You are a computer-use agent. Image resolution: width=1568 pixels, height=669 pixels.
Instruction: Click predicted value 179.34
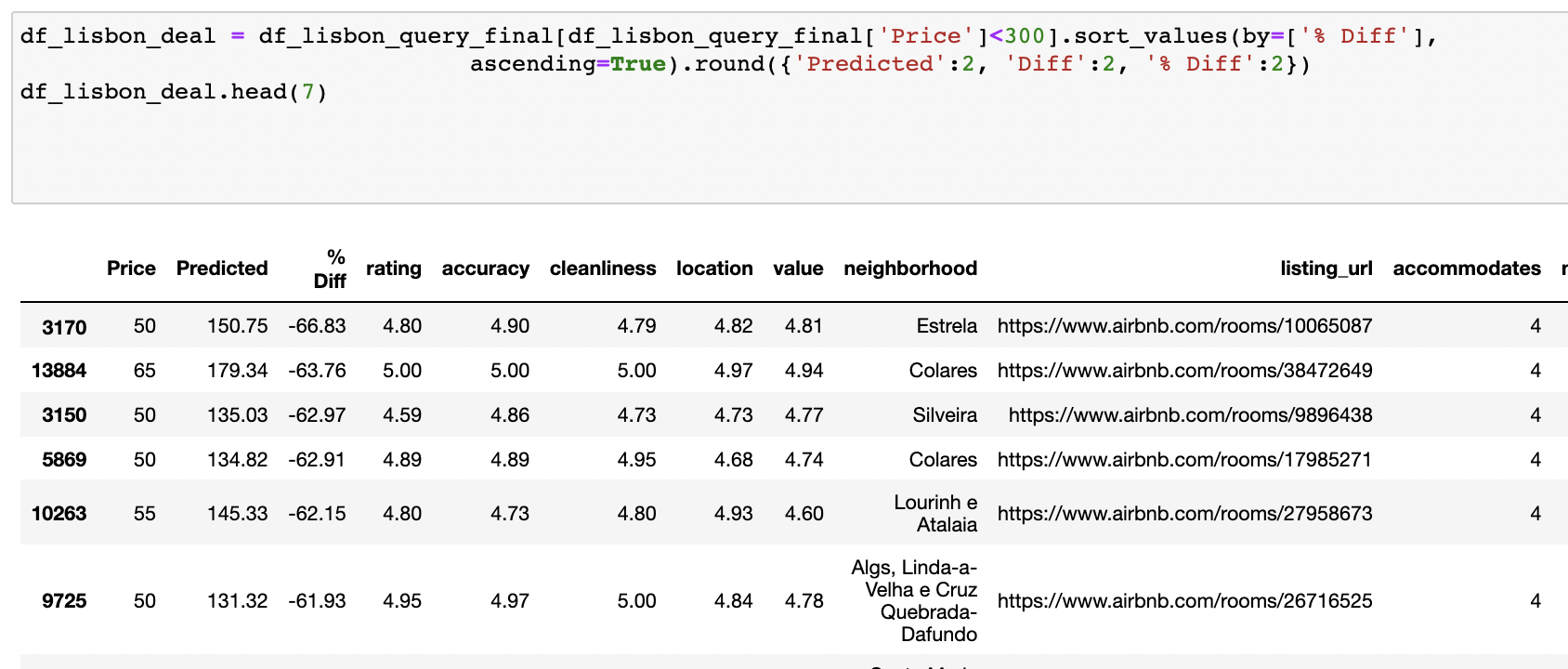[x=238, y=371]
